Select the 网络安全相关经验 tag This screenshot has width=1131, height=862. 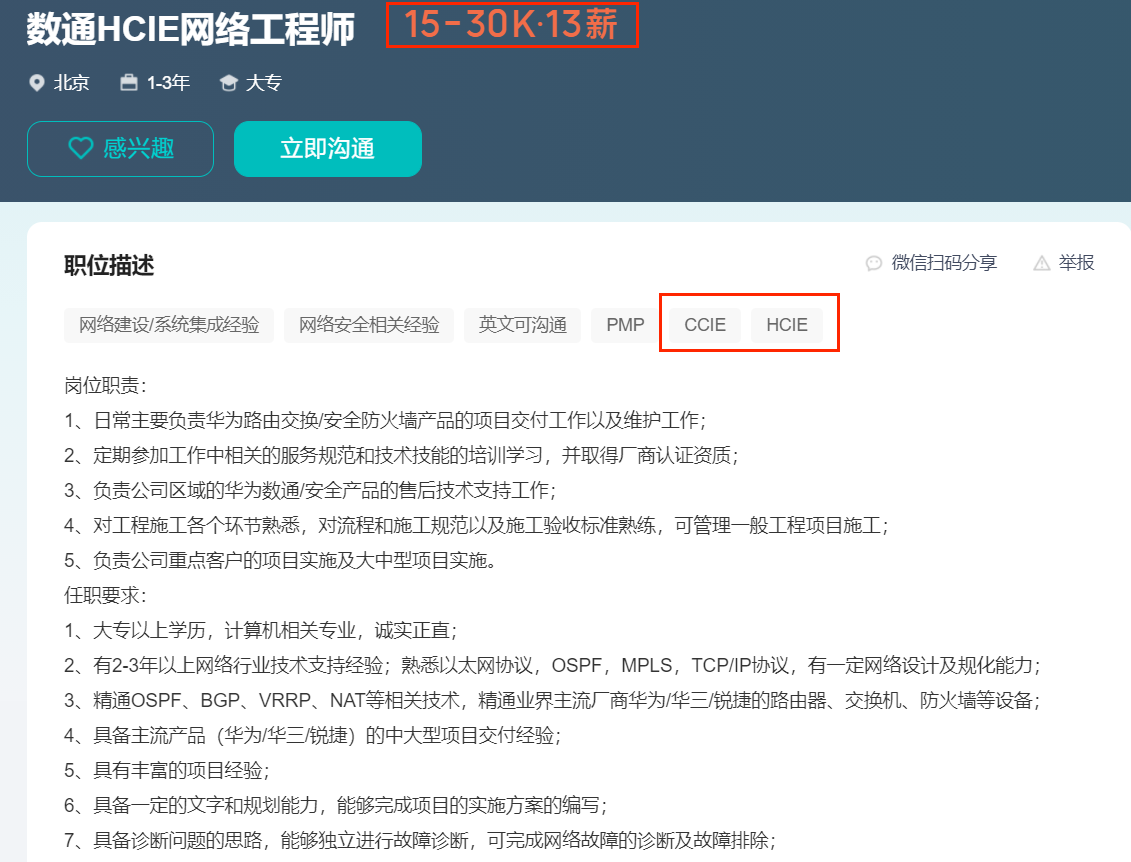pyautogui.click(x=369, y=325)
